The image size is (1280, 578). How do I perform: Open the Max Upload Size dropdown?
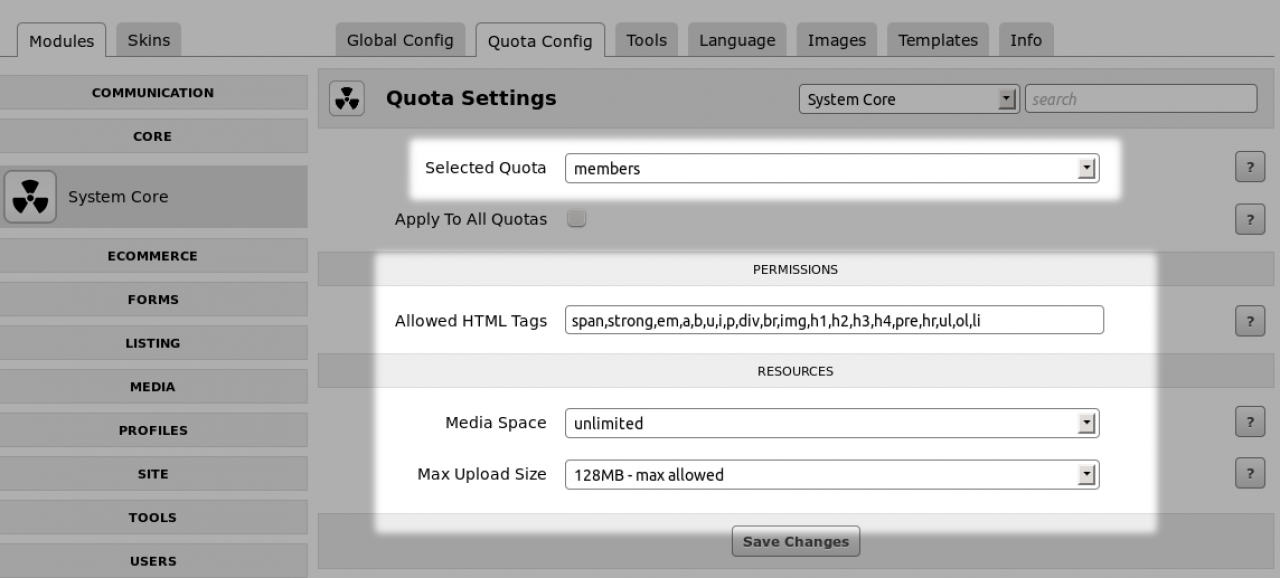(831, 474)
